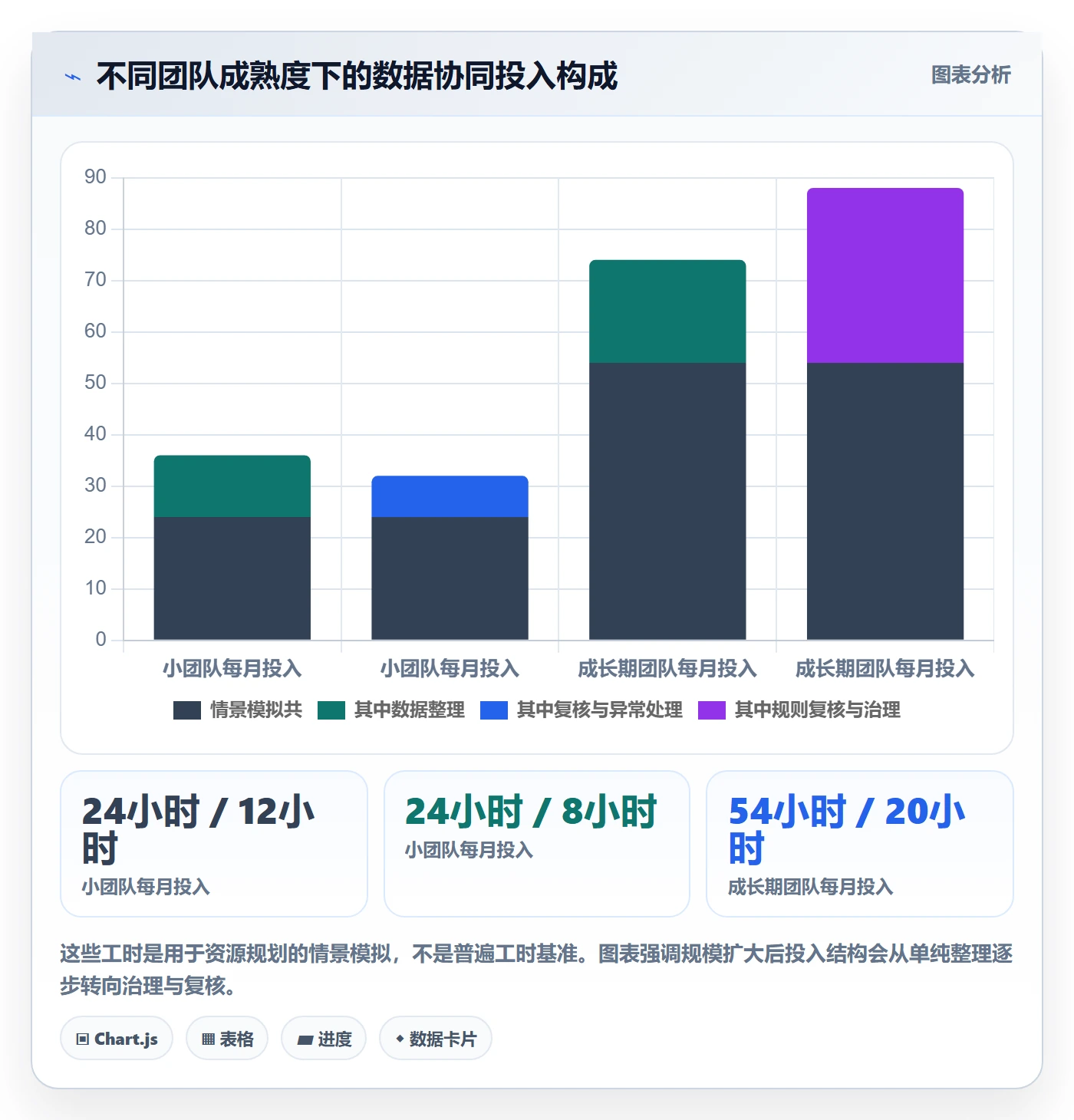This screenshot has height=1120, width=1074.
Task: Select the 表格 tag chip
Action: point(227,1039)
